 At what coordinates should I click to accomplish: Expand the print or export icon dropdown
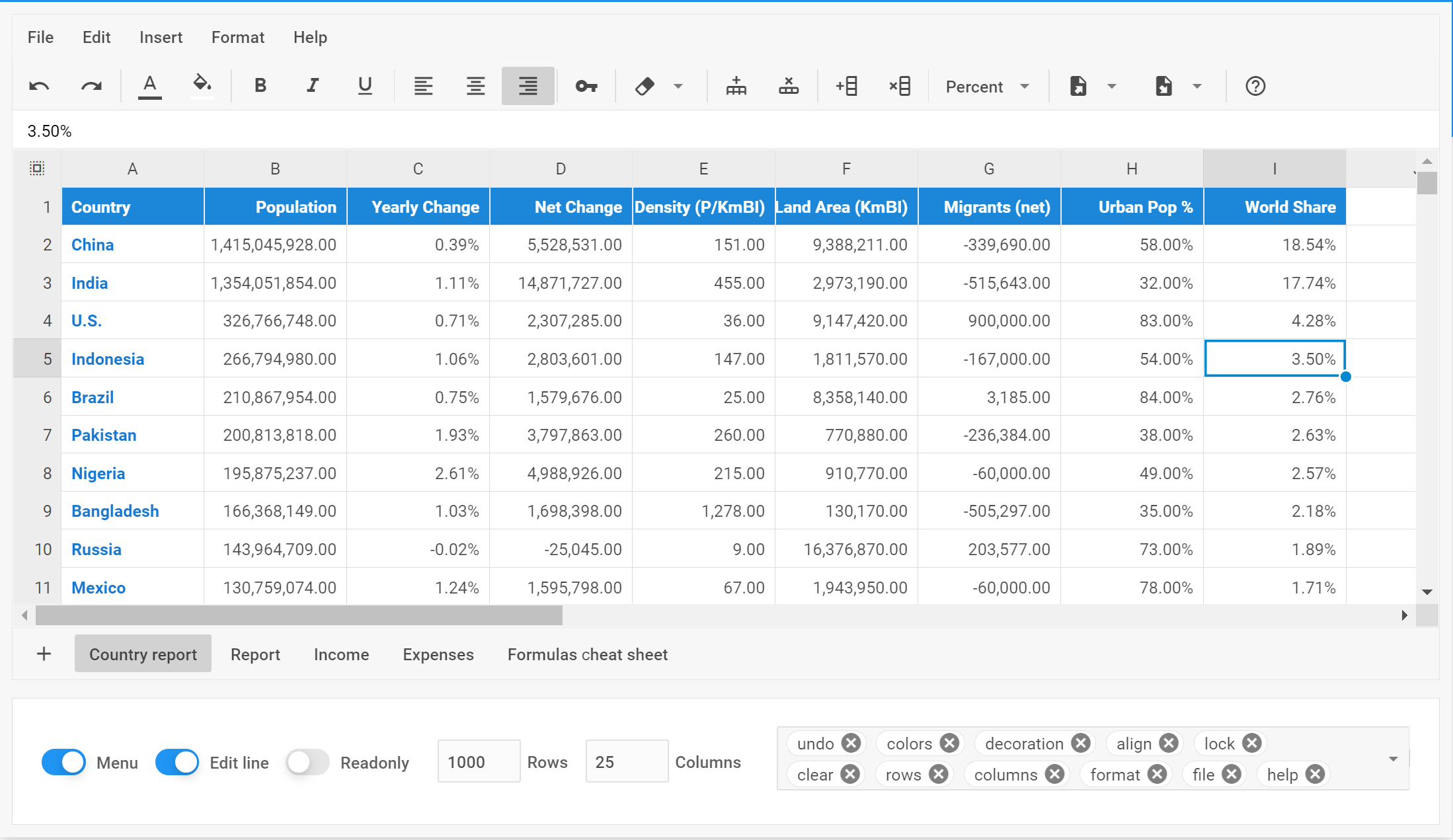click(1109, 87)
